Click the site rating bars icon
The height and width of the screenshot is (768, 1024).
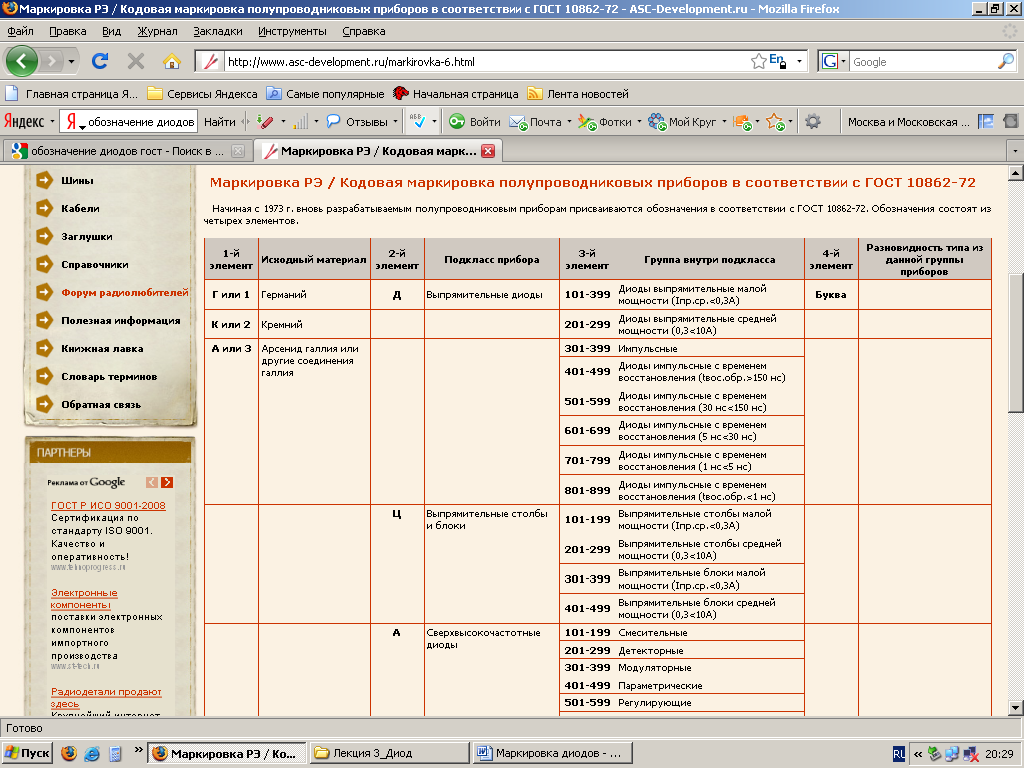point(300,121)
